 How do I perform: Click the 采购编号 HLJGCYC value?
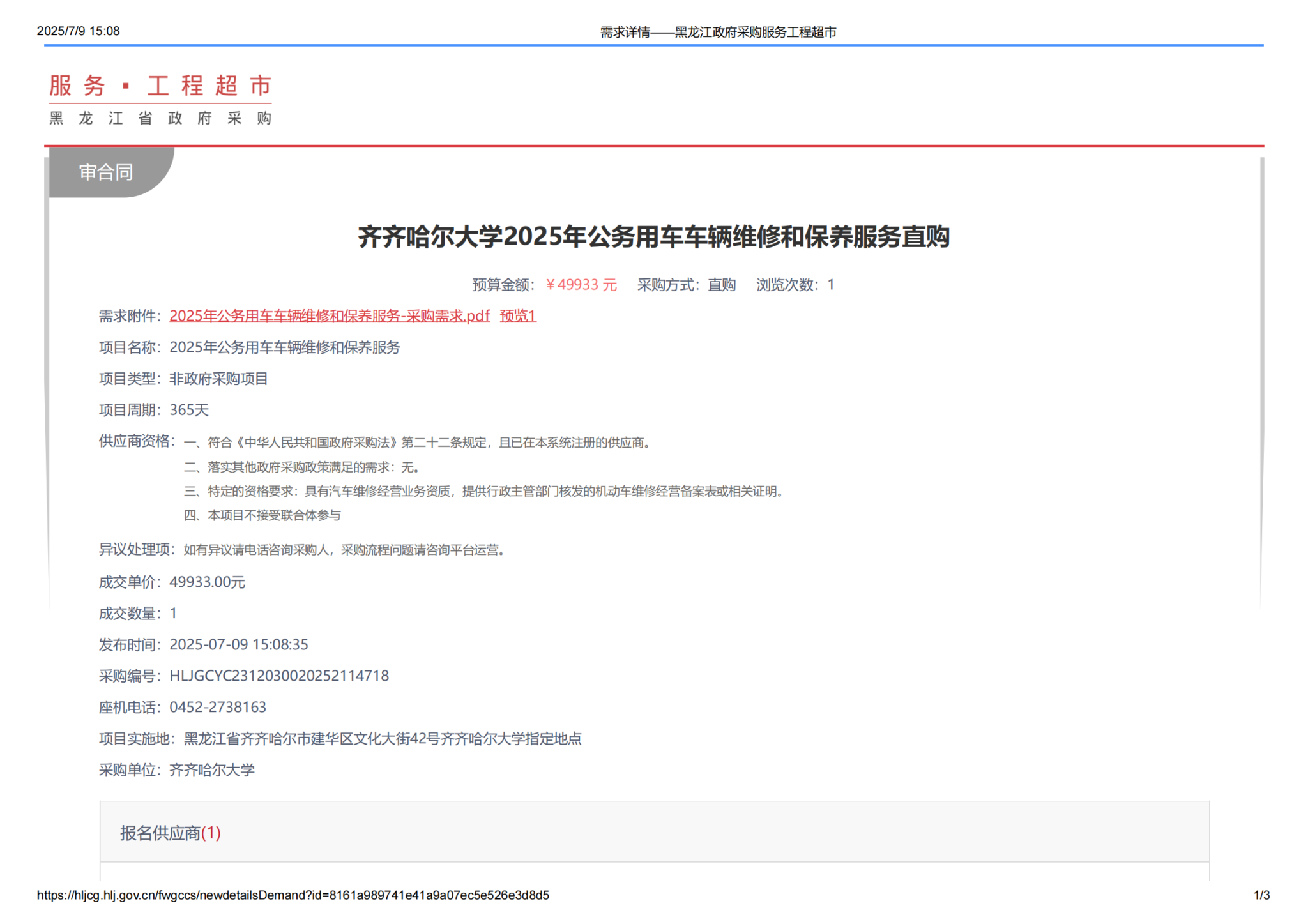[x=279, y=676]
